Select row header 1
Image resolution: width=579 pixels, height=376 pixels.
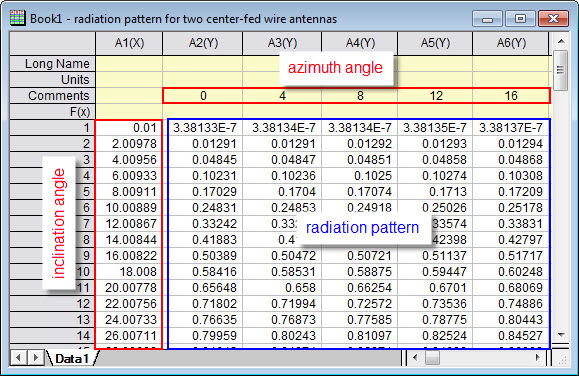(x=52, y=128)
